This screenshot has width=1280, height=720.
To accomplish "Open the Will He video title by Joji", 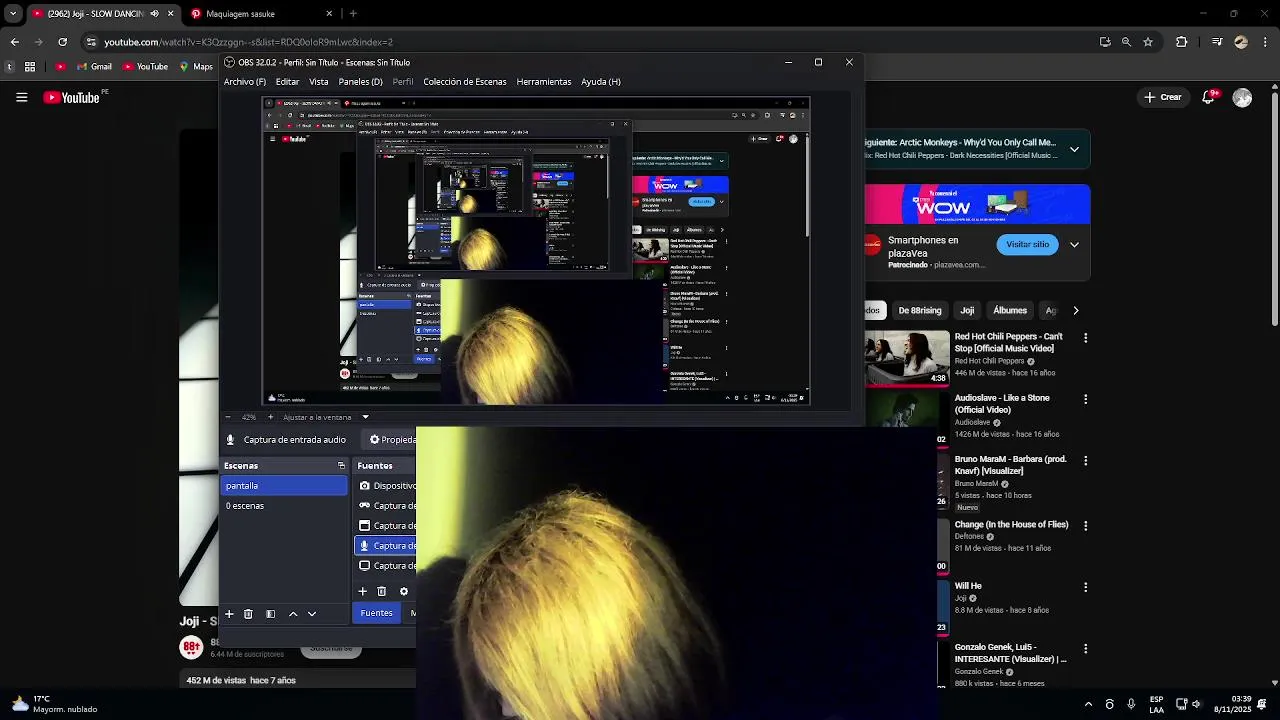I will [968, 586].
